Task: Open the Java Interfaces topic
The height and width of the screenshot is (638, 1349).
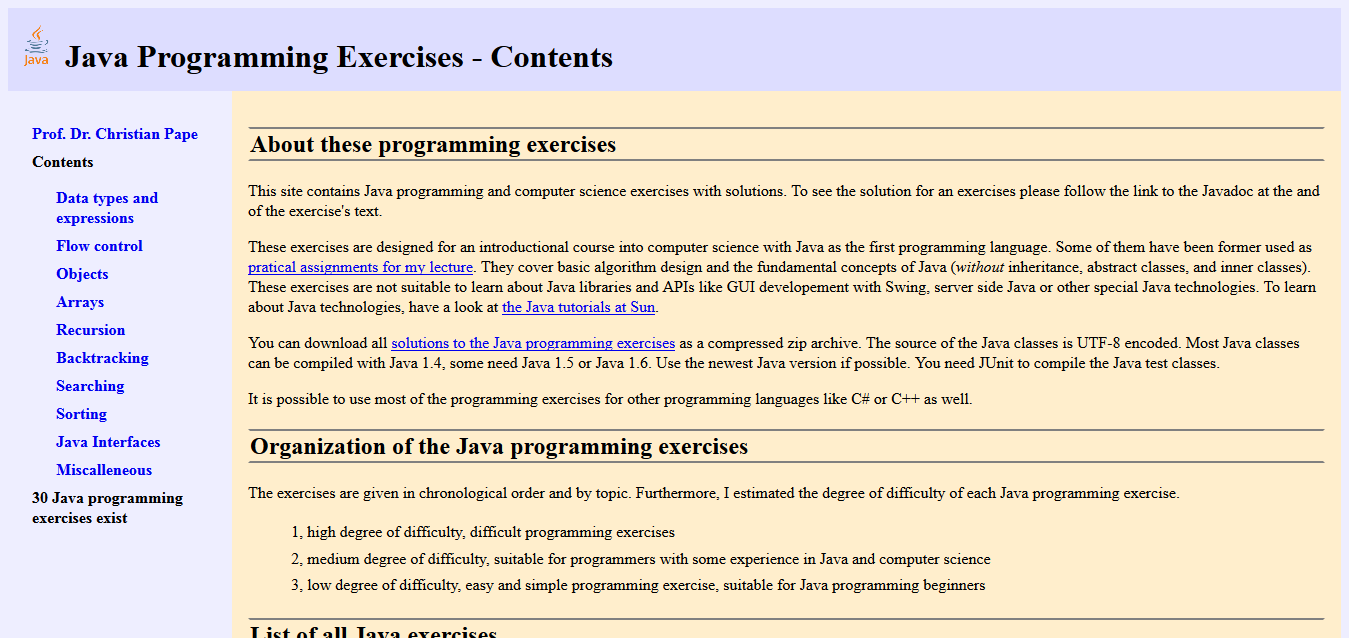Action: (108, 441)
